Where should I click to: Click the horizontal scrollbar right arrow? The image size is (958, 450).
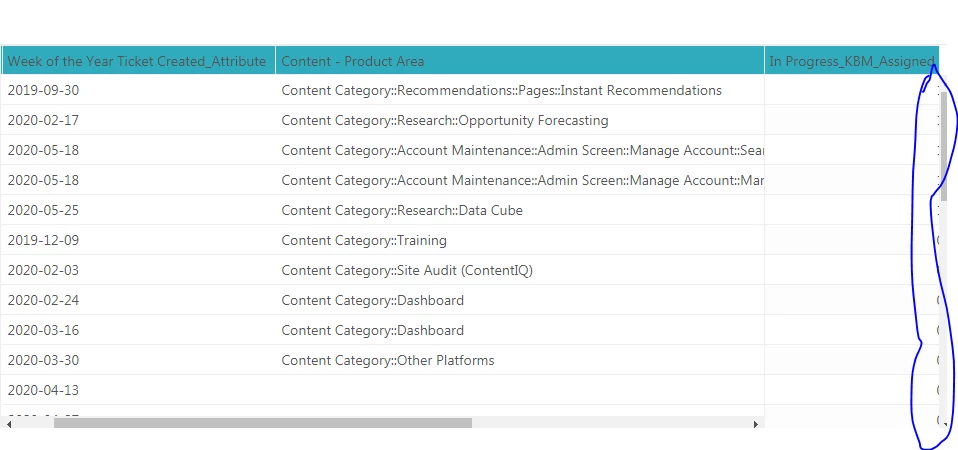point(755,423)
